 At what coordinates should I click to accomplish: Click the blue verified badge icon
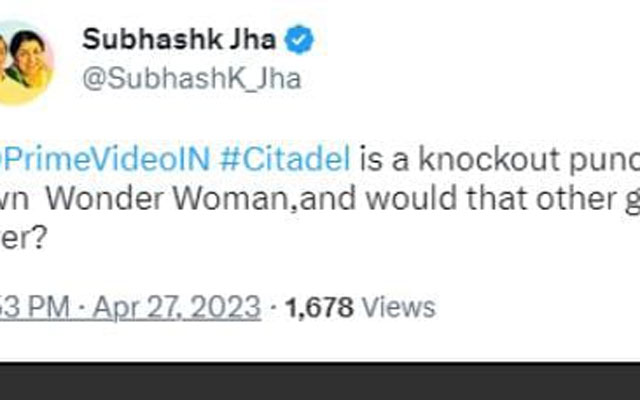(x=301, y=40)
